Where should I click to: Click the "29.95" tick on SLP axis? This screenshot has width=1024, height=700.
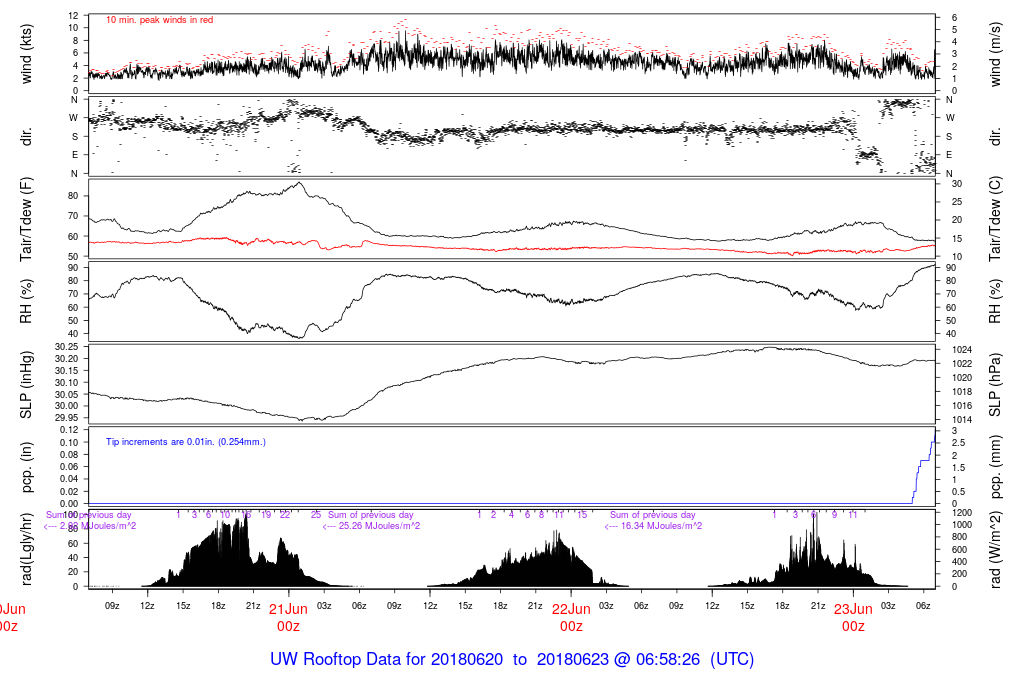[66, 418]
